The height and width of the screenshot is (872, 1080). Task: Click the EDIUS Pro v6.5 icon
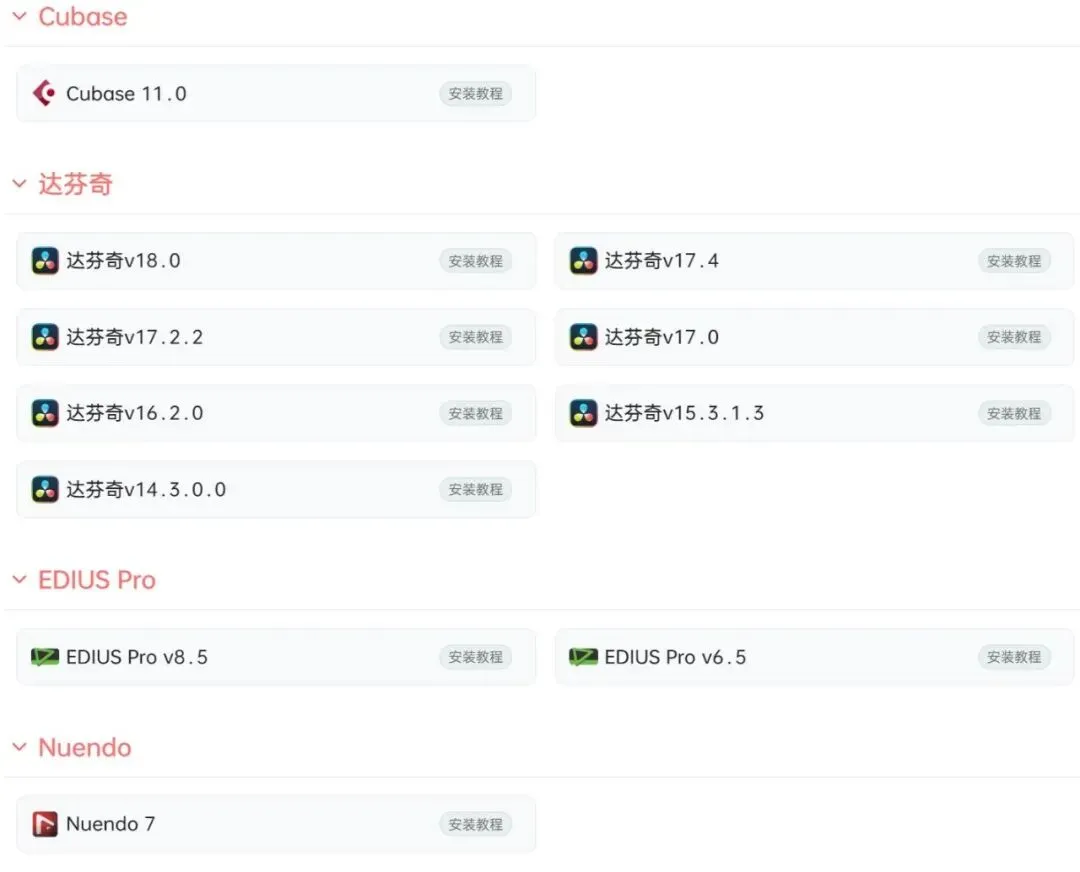click(583, 657)
